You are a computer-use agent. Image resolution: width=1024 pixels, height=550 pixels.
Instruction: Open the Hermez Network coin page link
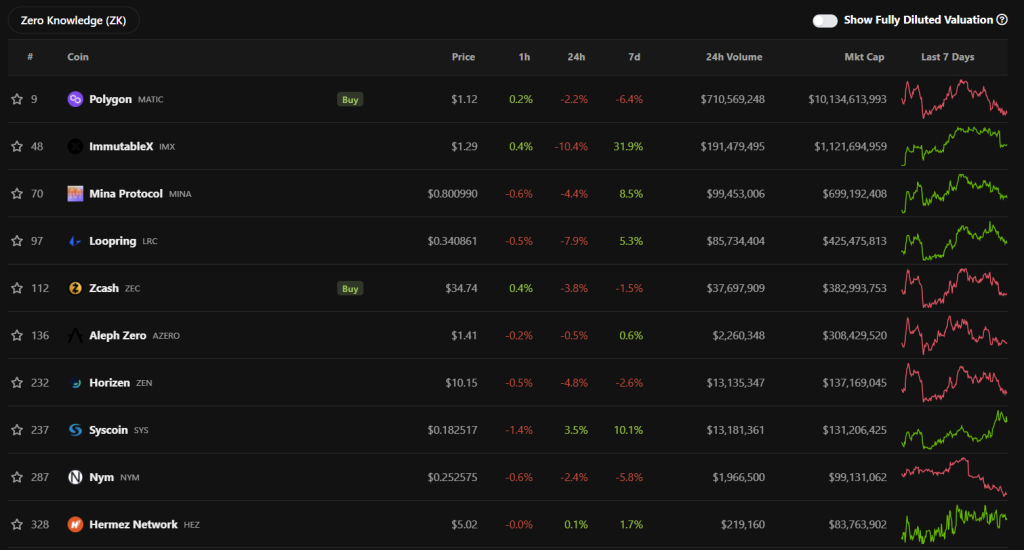pyautogui.click(x=133, y=525)
